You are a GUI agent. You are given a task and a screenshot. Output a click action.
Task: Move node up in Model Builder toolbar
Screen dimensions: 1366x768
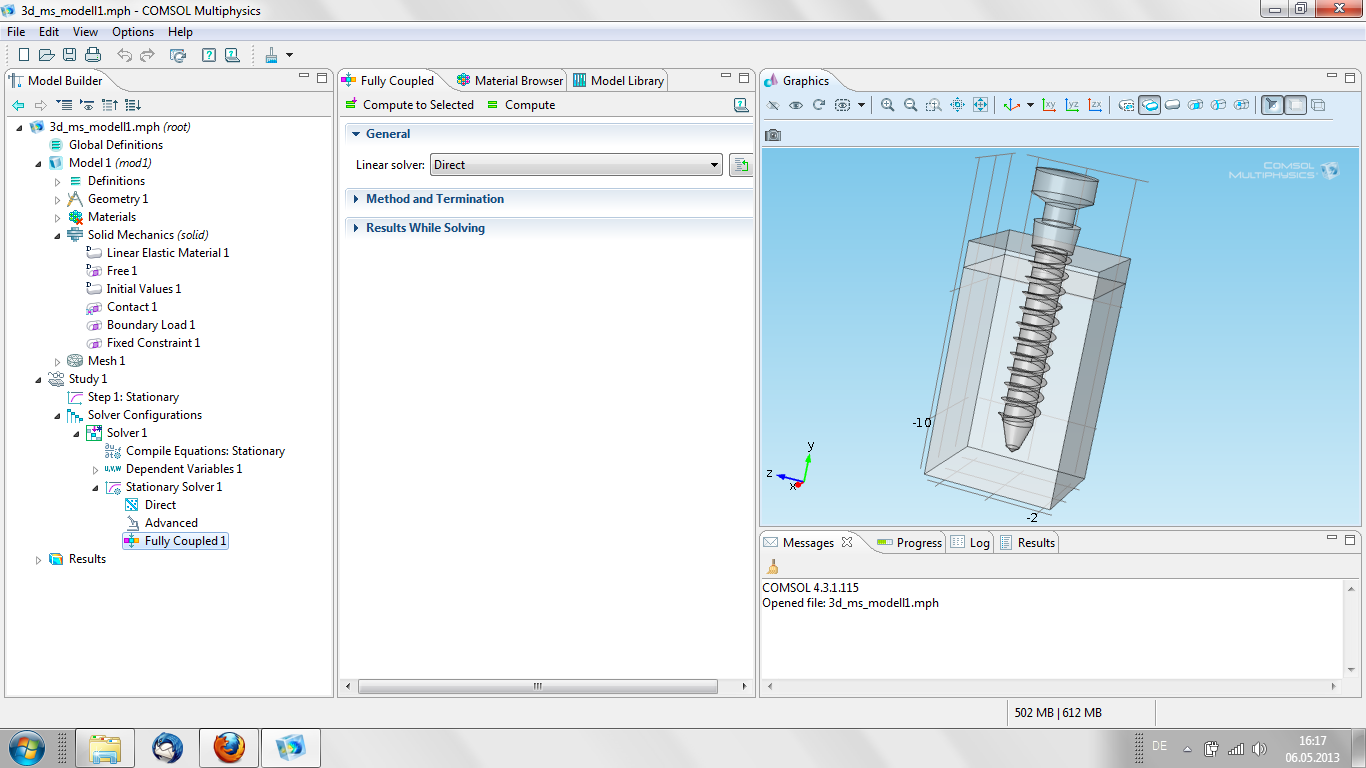click(x=110, y=105)
